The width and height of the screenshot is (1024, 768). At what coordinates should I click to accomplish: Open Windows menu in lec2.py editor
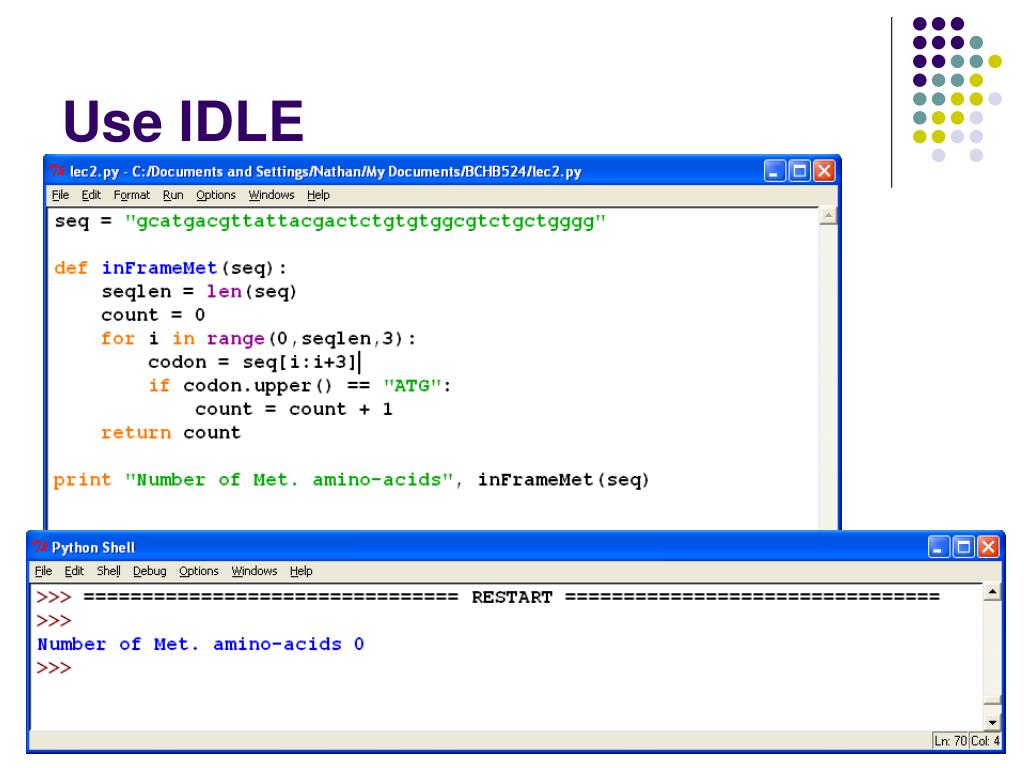coord(271,195)
